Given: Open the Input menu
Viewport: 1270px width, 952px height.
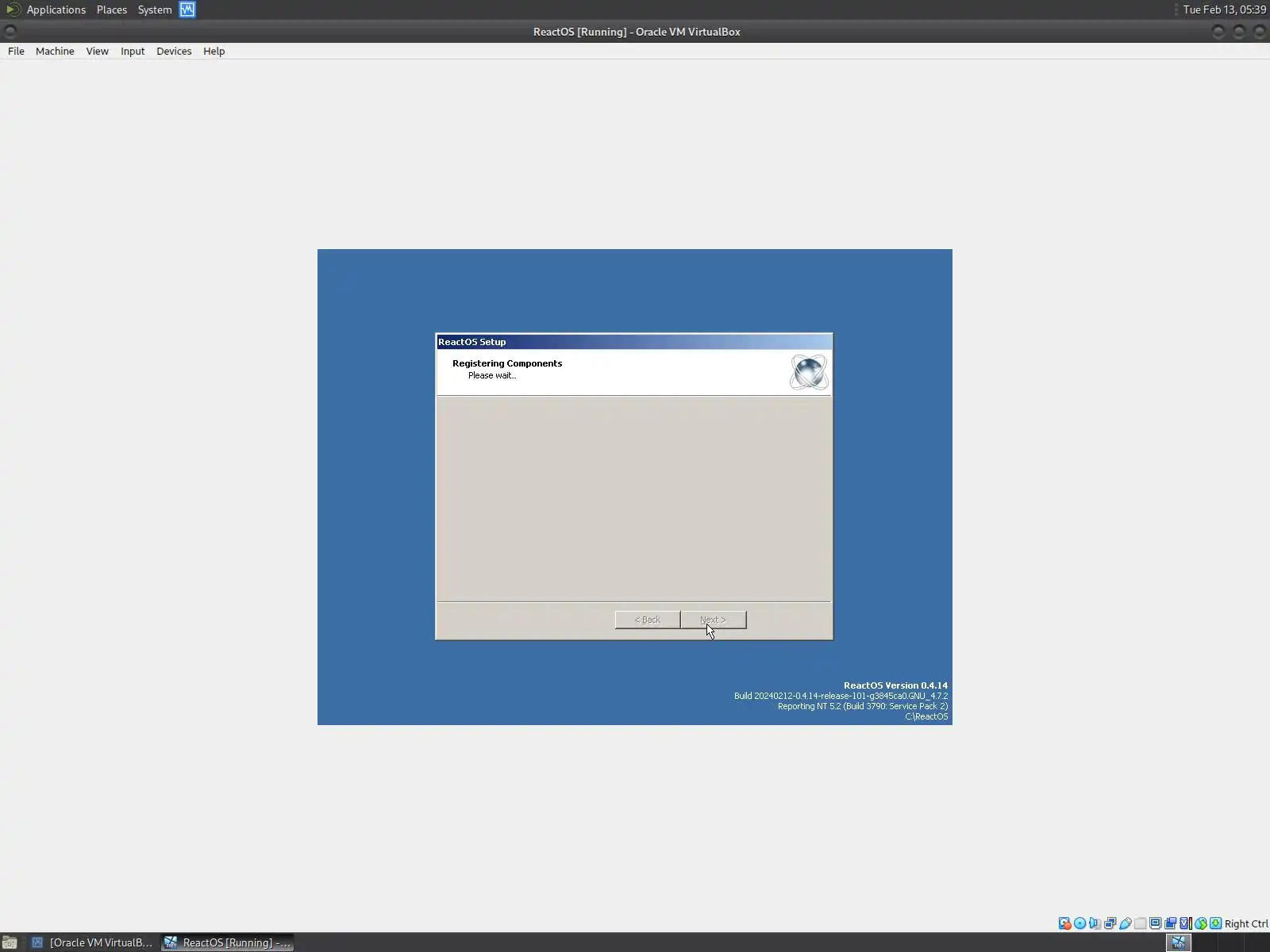Looking at the screenshot, I should tap(133, 51).
